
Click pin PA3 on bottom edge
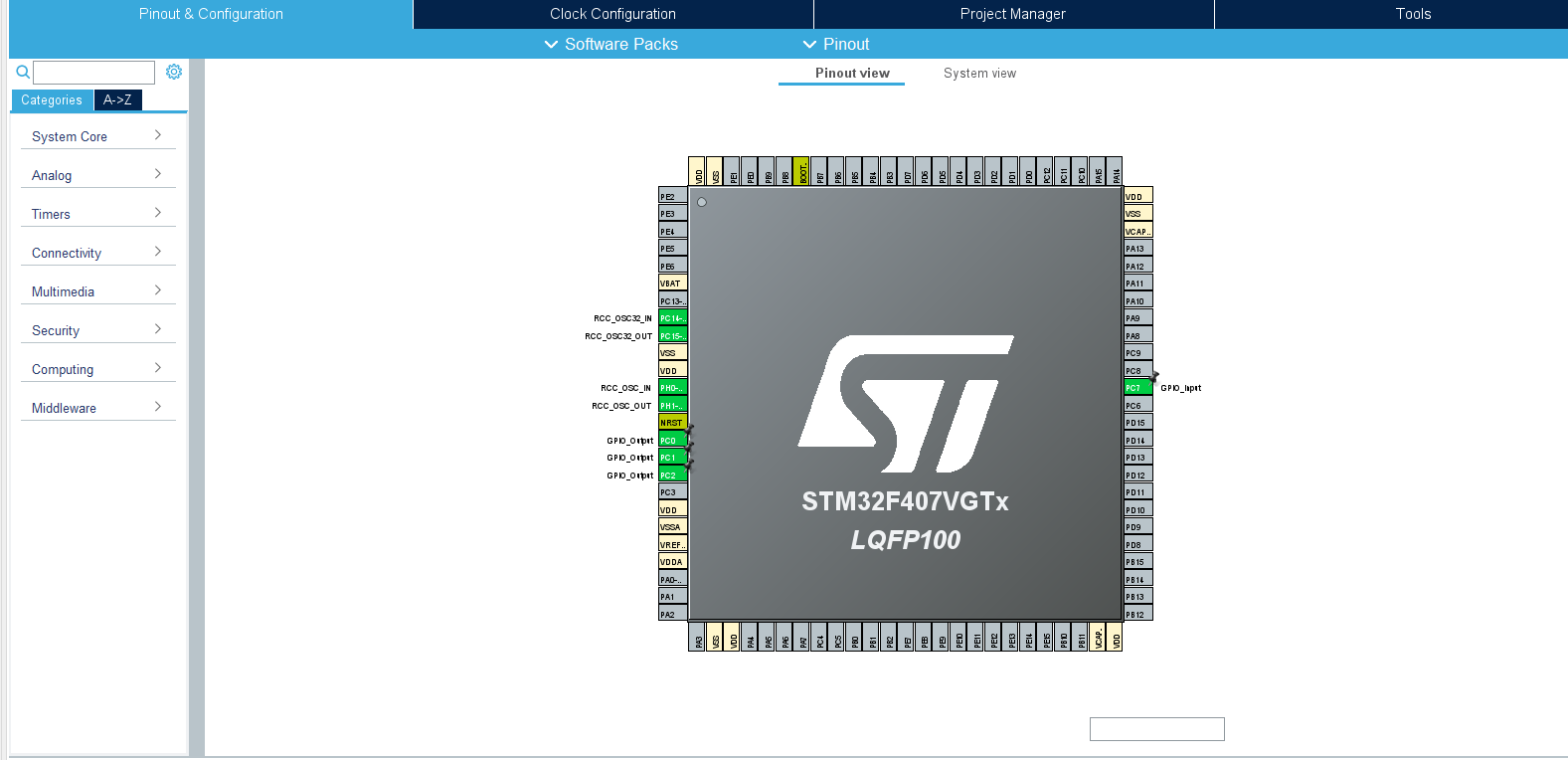tap(697, 637)
